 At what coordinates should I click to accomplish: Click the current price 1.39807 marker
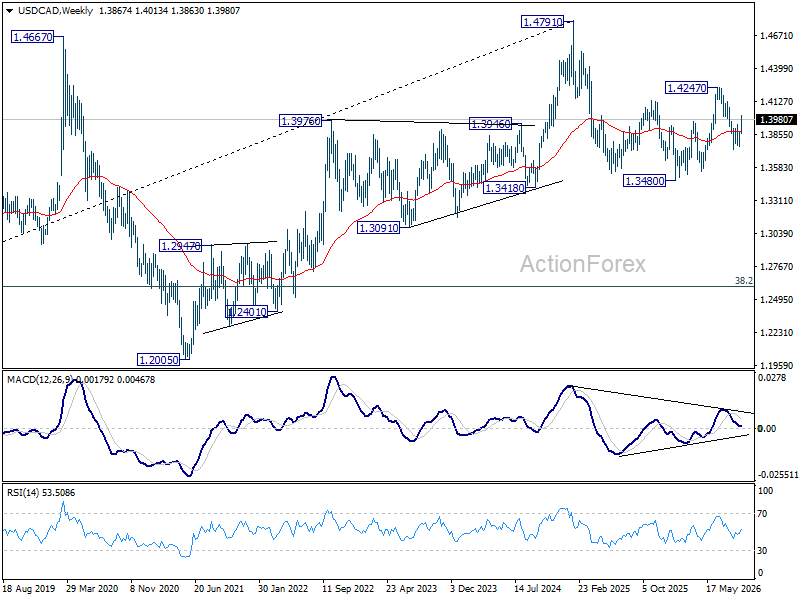click(777, 119)
